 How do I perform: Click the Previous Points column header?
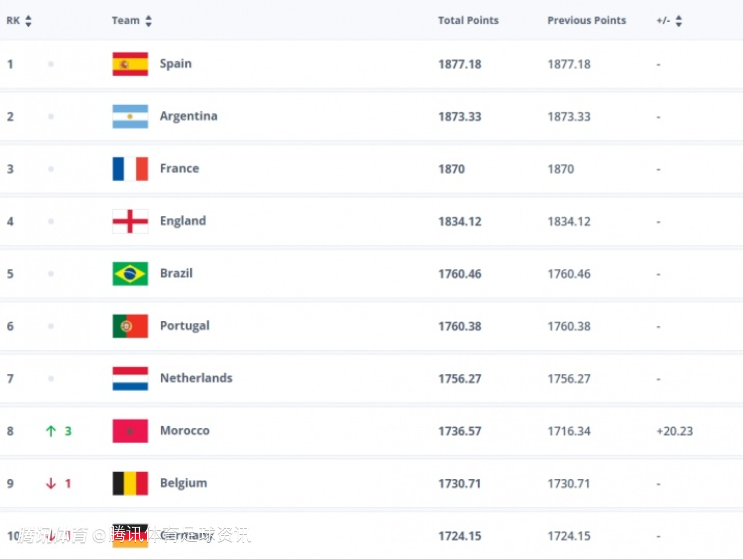coord(586,21)
